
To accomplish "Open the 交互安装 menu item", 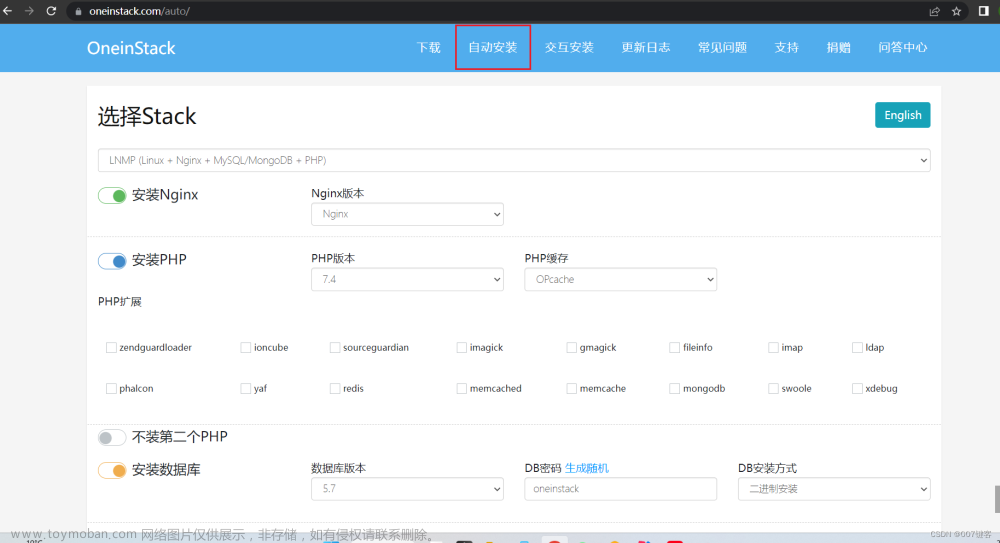I will pos(569,47).
